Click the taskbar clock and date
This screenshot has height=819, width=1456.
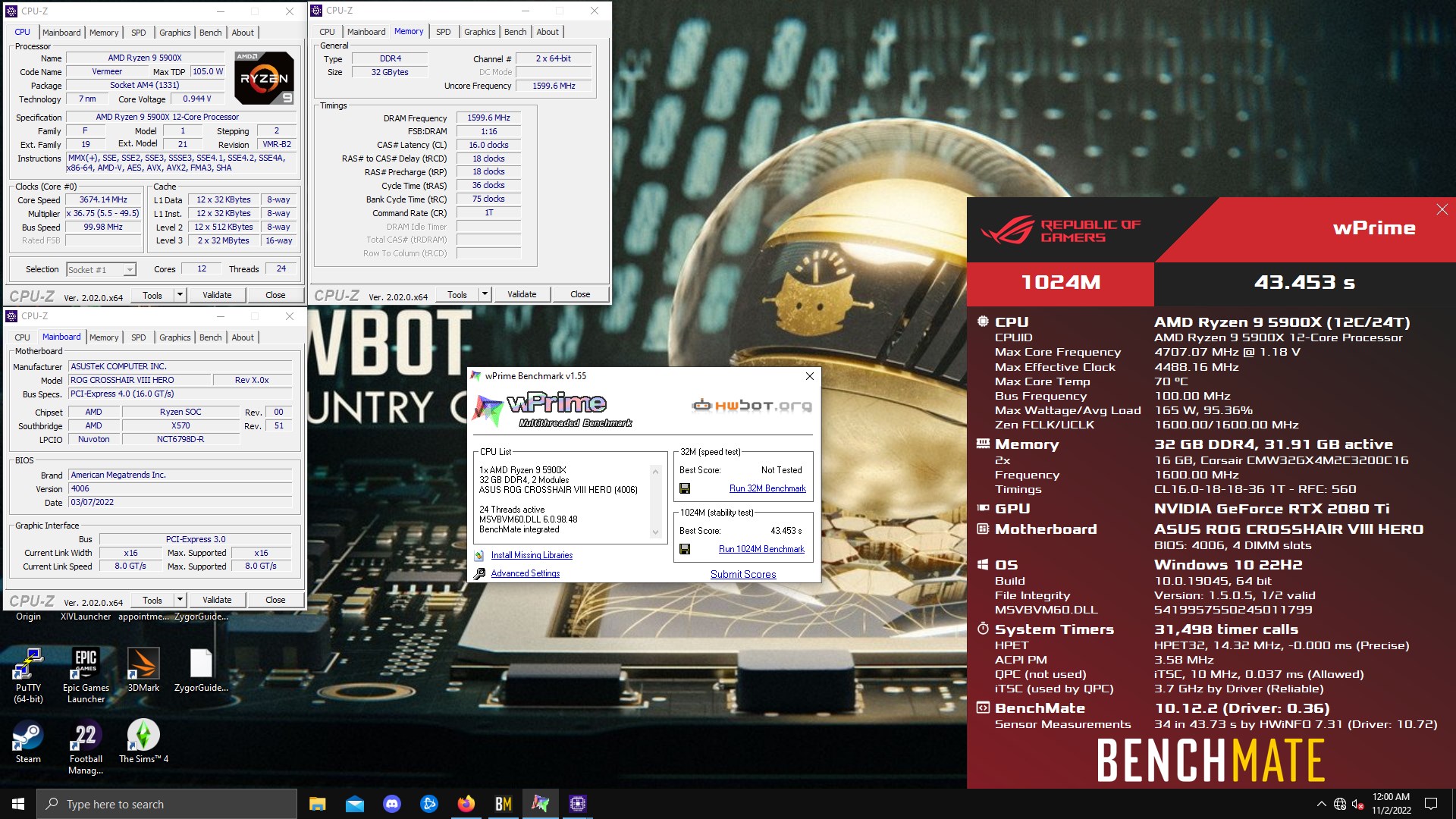point(1391,804)
